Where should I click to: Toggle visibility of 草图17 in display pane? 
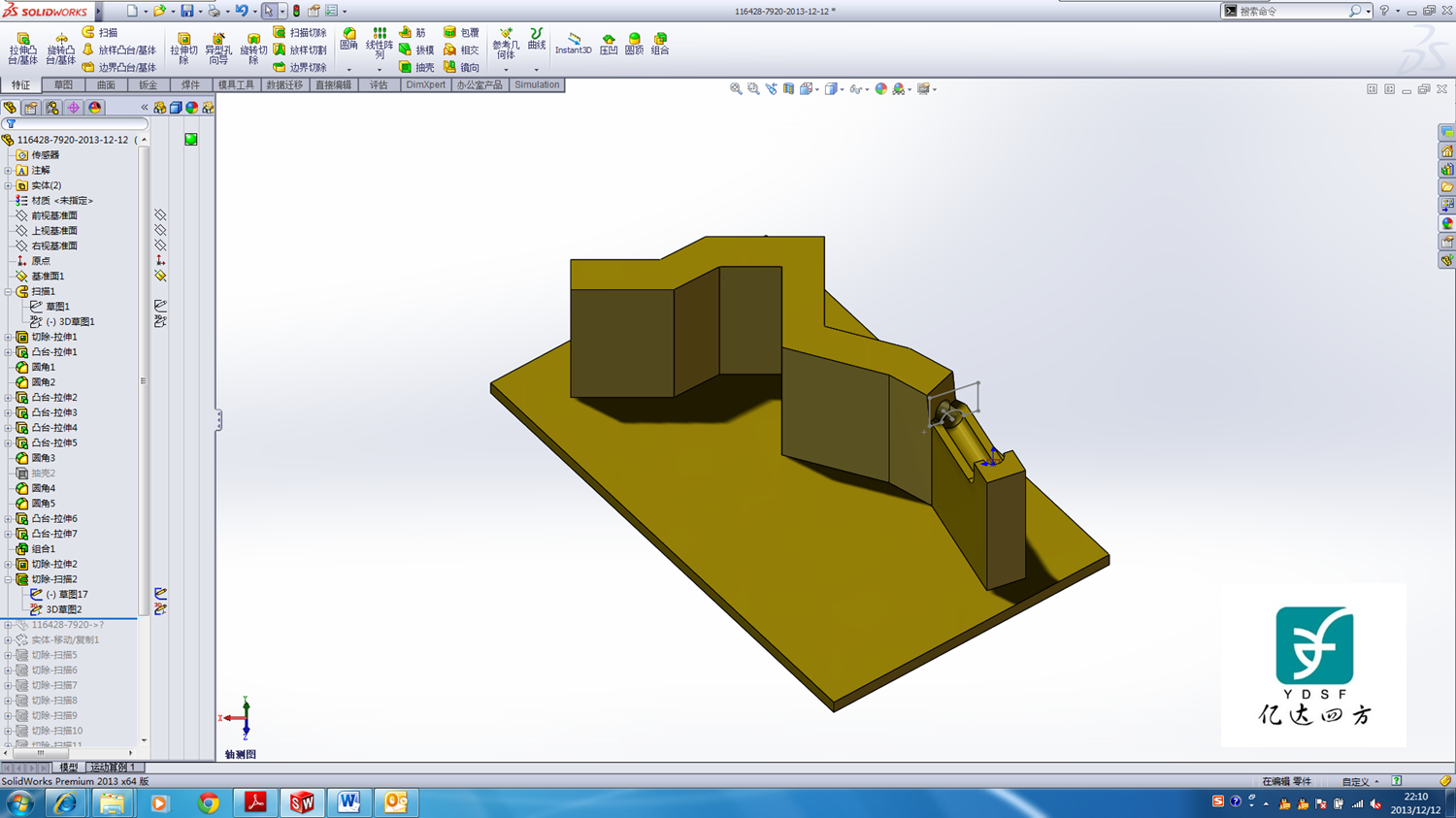[160, 594]
